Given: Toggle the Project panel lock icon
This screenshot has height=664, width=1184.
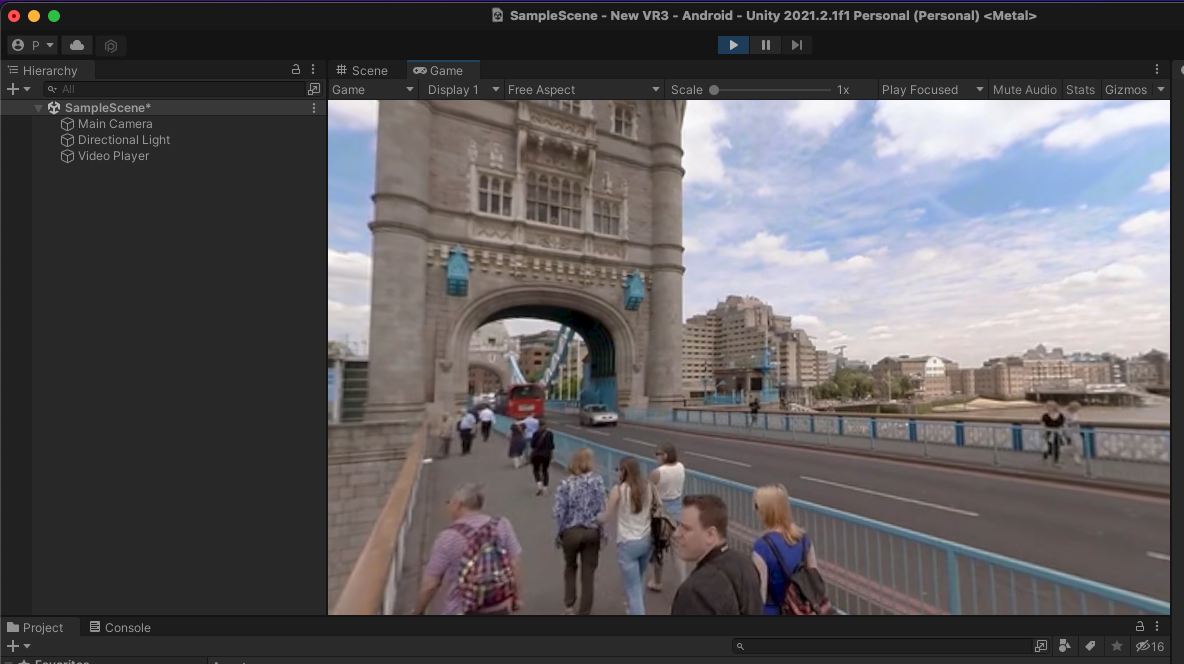Looking at the screenshot, I should 1140,626.
